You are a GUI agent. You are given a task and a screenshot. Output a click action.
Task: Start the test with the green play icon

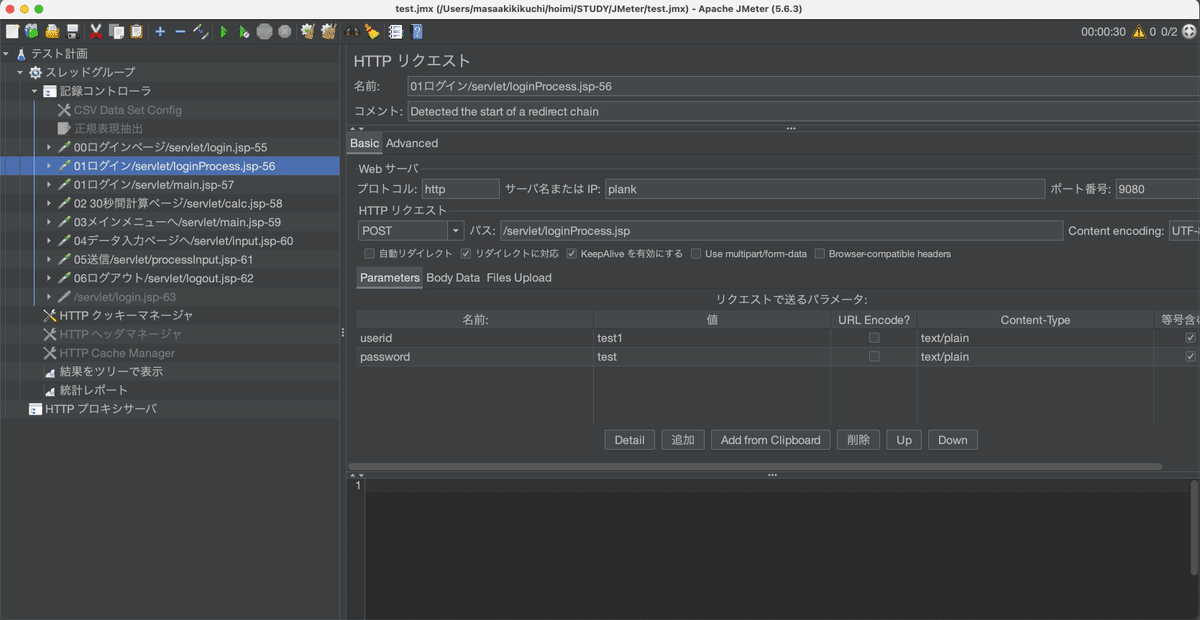coord(224,32)
